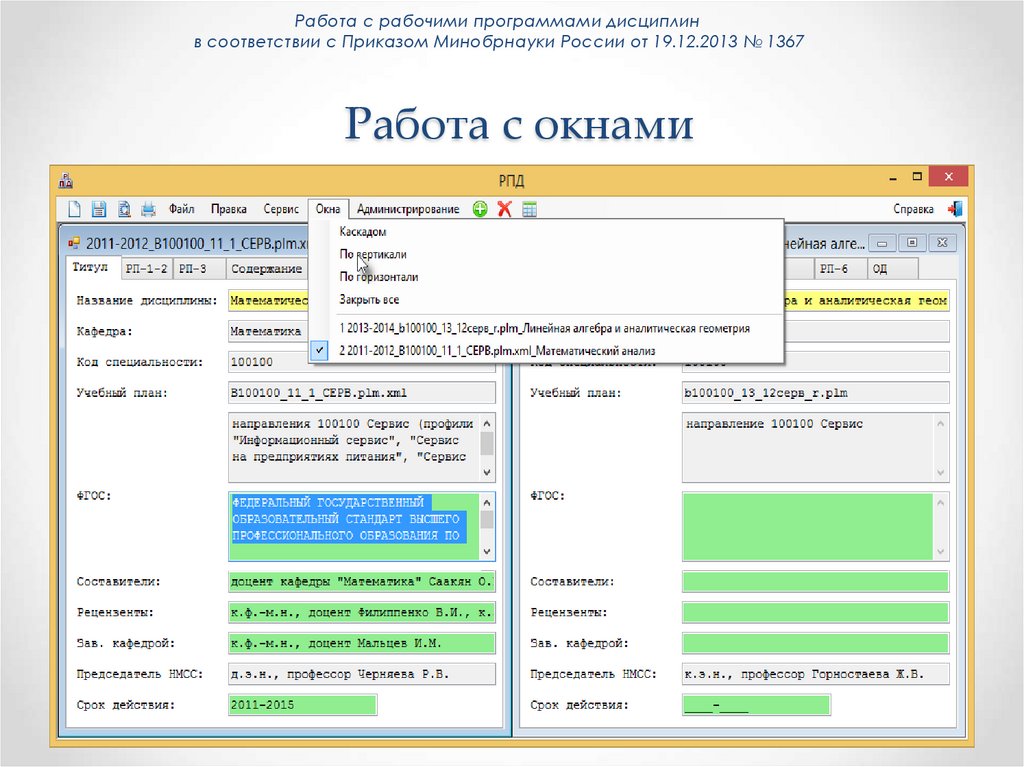This screenshot has height=767, width=1024.
Task: Uncheck the active window checkmark in Окна menu
Action: 322,350
